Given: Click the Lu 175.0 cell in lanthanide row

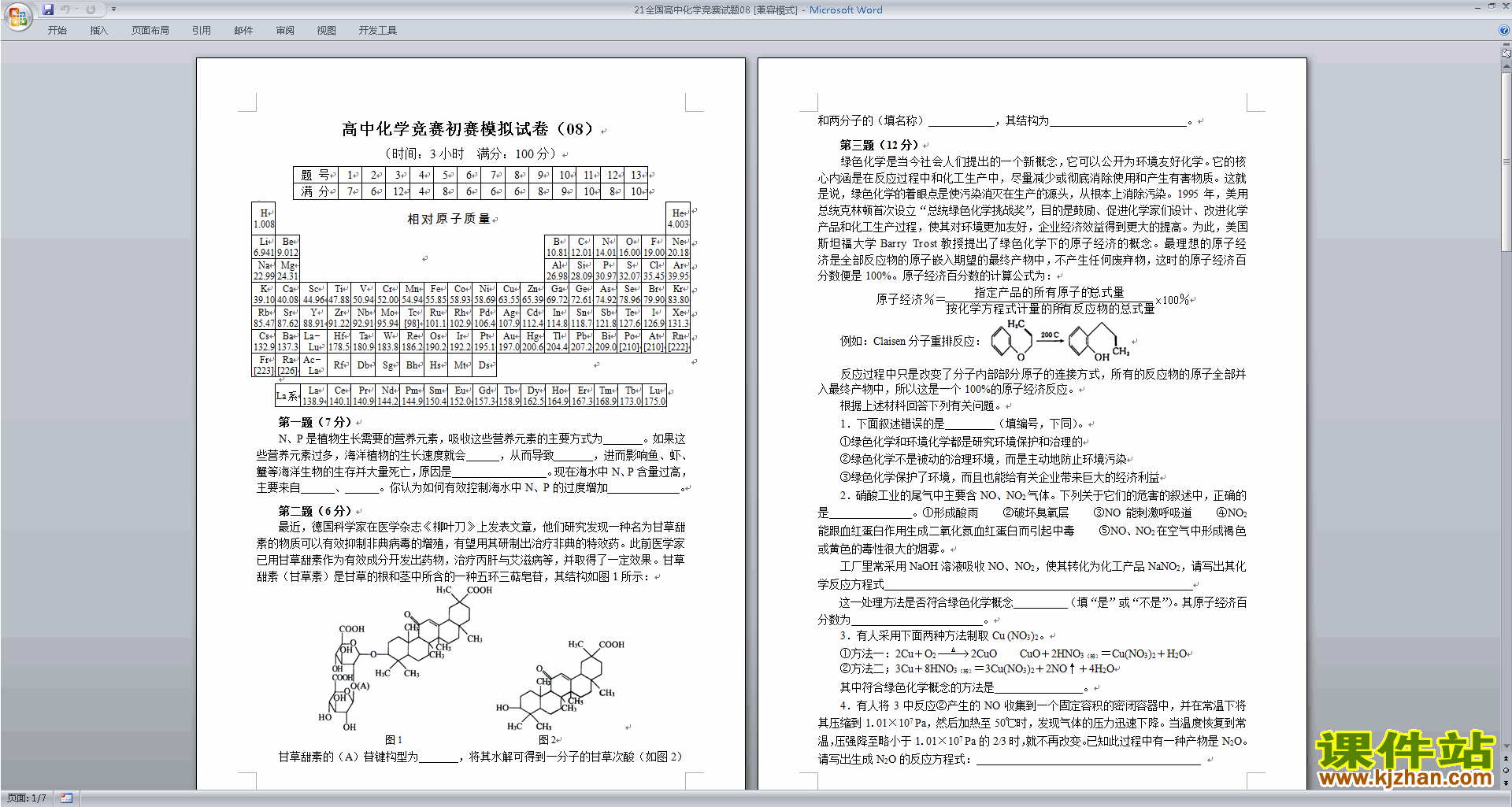Looking at the screenshot, I should (655, 396).
